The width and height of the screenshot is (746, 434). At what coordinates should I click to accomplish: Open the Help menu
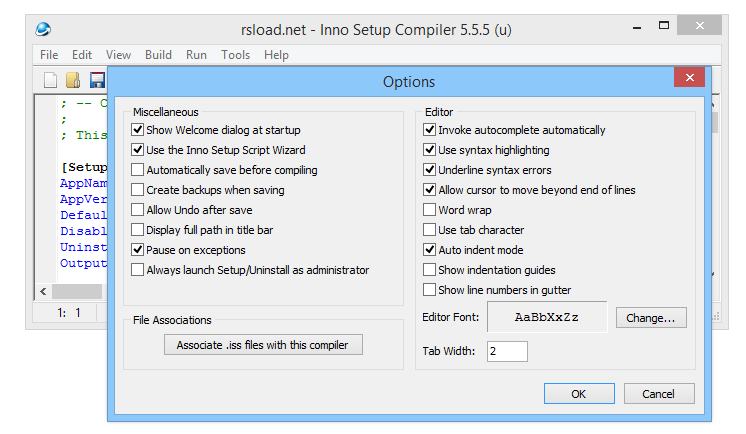pyautogui.click(x=276, y=55)
